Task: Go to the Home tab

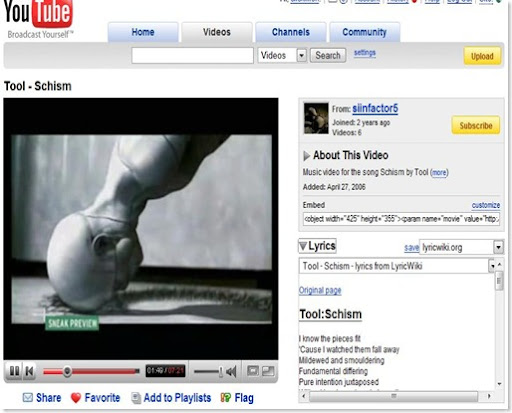Action: pyautogui.click(x=143, y=32)
